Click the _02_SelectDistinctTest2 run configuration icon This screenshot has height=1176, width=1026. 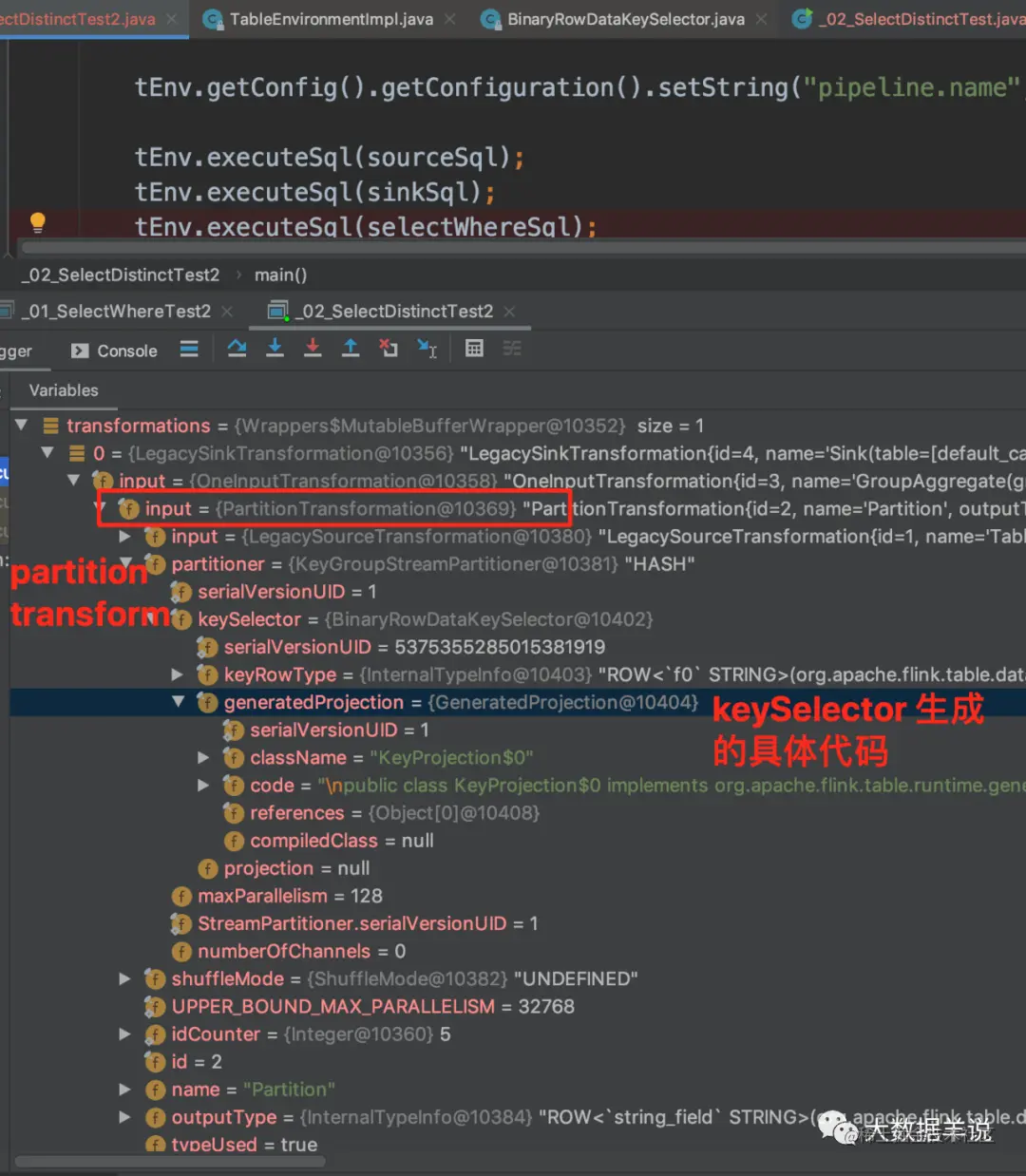tap(278, 311)
